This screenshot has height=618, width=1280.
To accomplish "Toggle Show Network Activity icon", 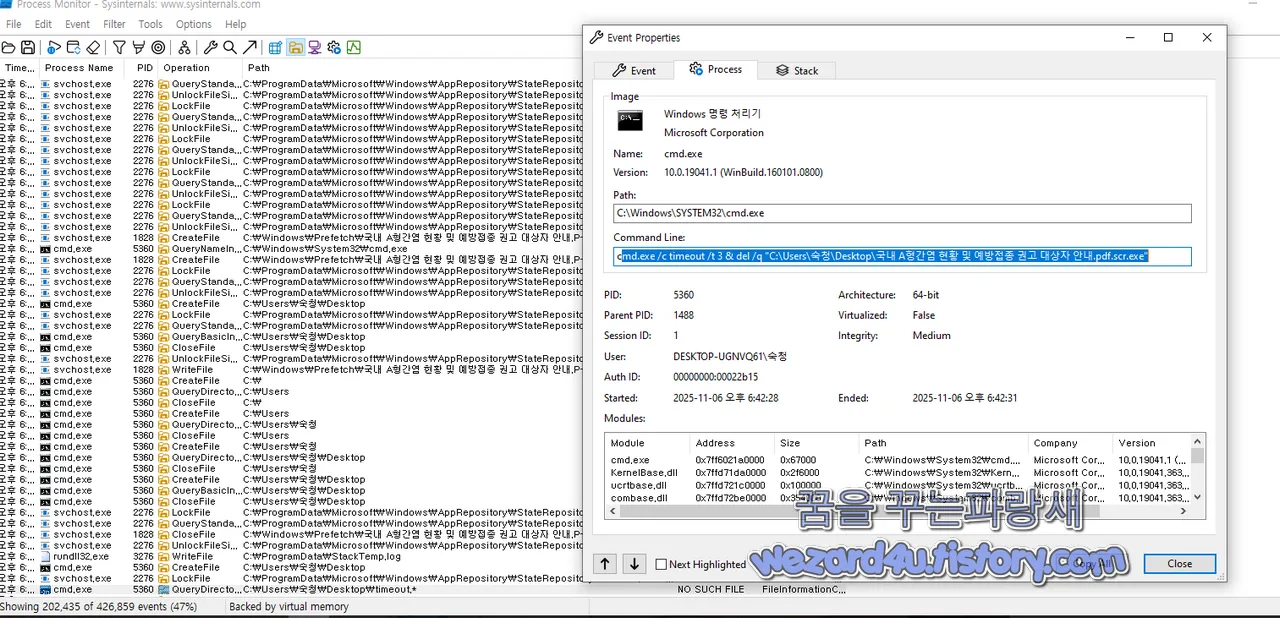I will click(x=315, y=47).
